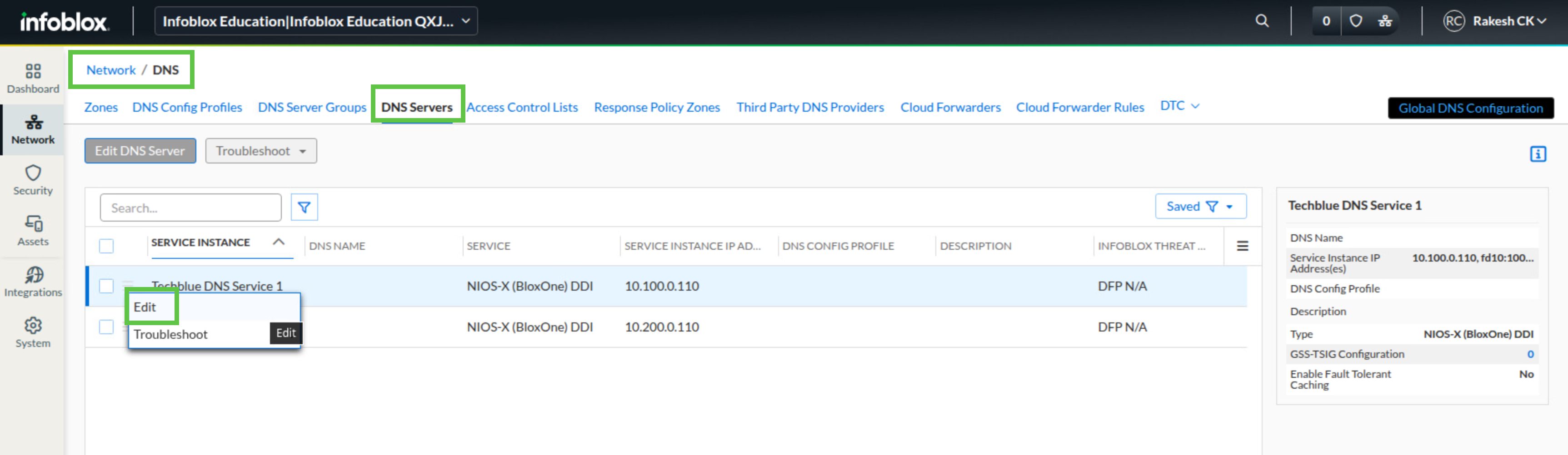Open the table column settings hamburger icon
This screenshot has width=1568, height=455.
point(1242,246)
